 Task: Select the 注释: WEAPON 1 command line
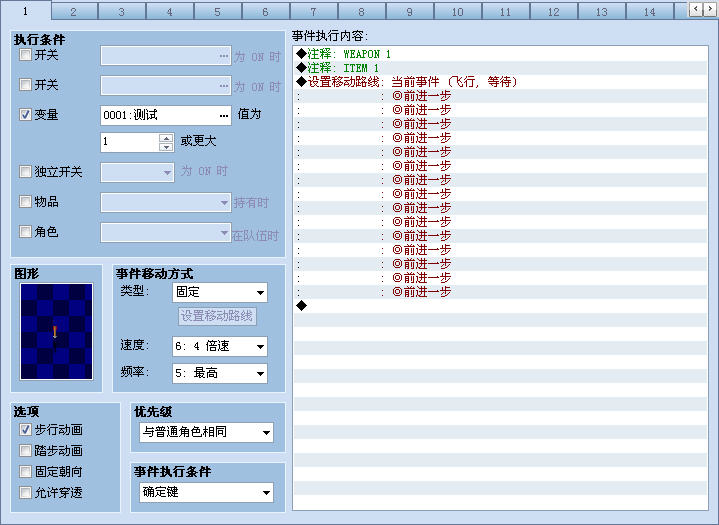point(500,54)
